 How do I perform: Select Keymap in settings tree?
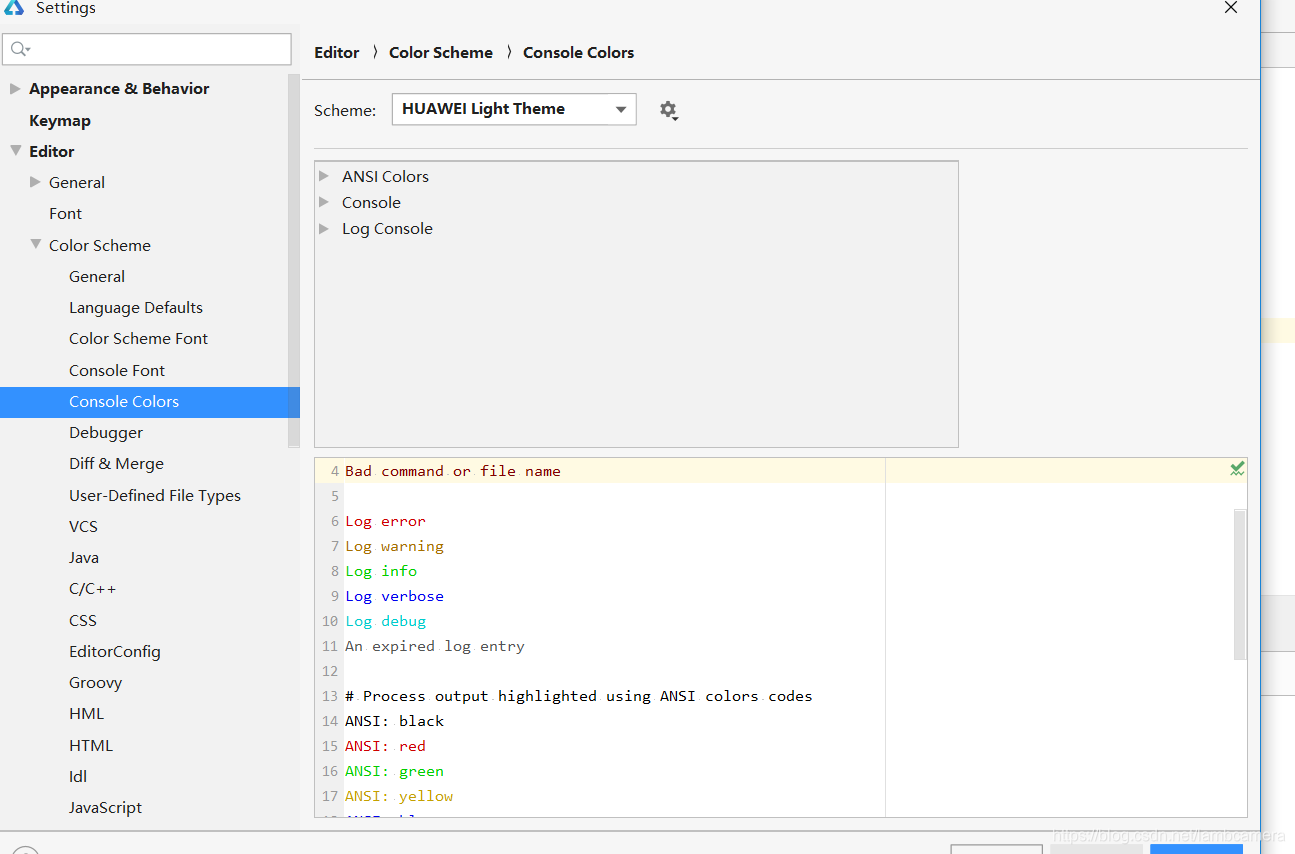(60, 120)
